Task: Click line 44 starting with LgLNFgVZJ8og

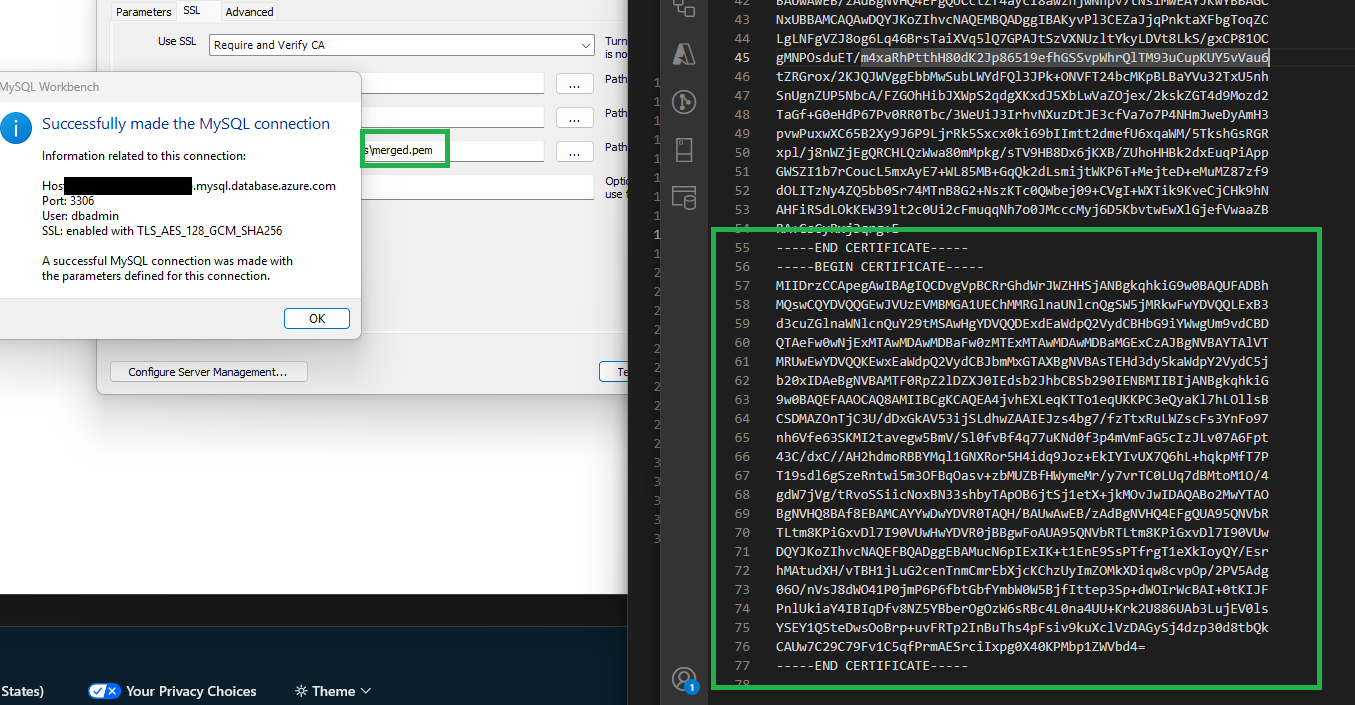Action: click(1022, 38)
